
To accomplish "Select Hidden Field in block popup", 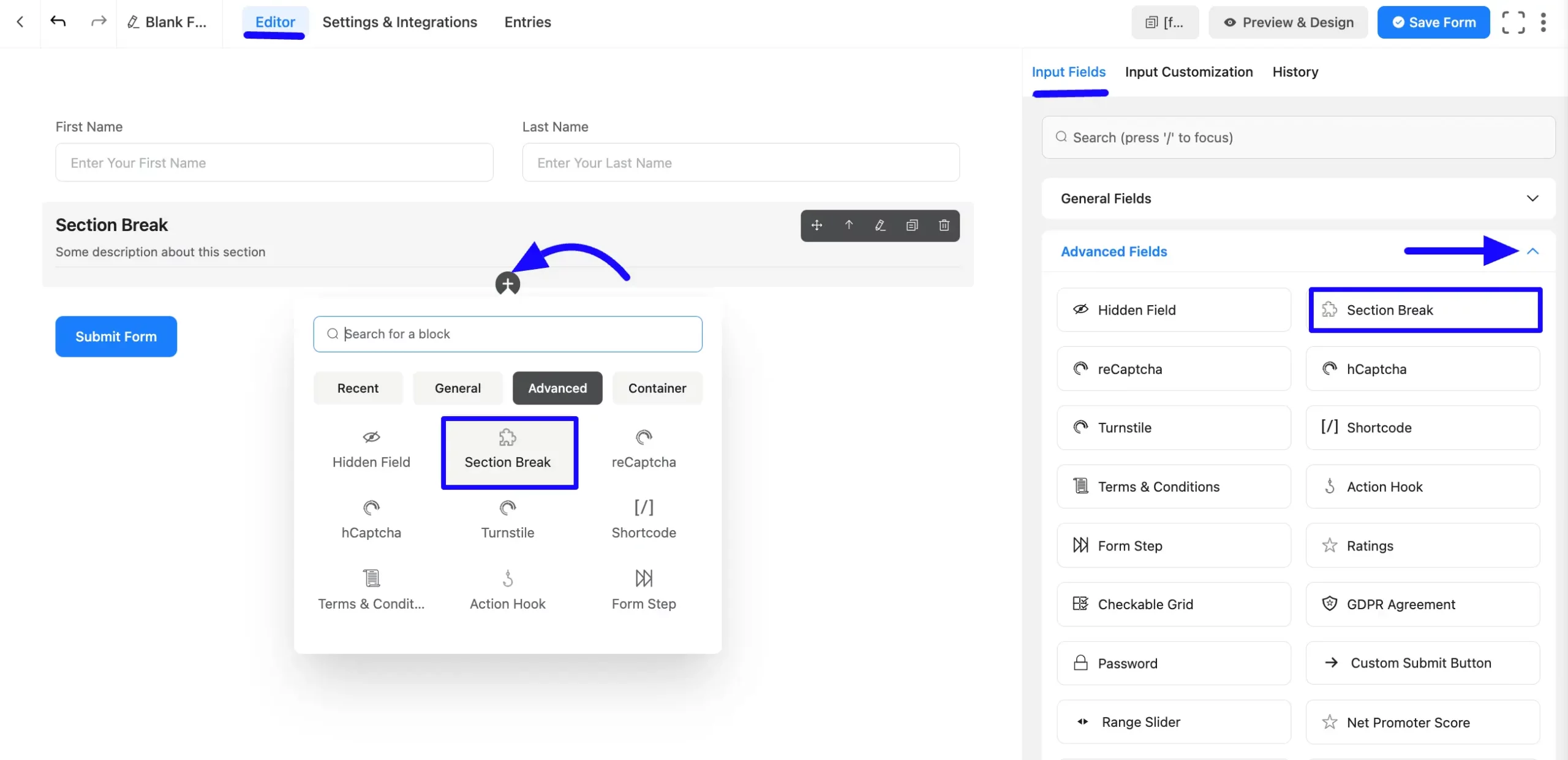I will [371, 450].
